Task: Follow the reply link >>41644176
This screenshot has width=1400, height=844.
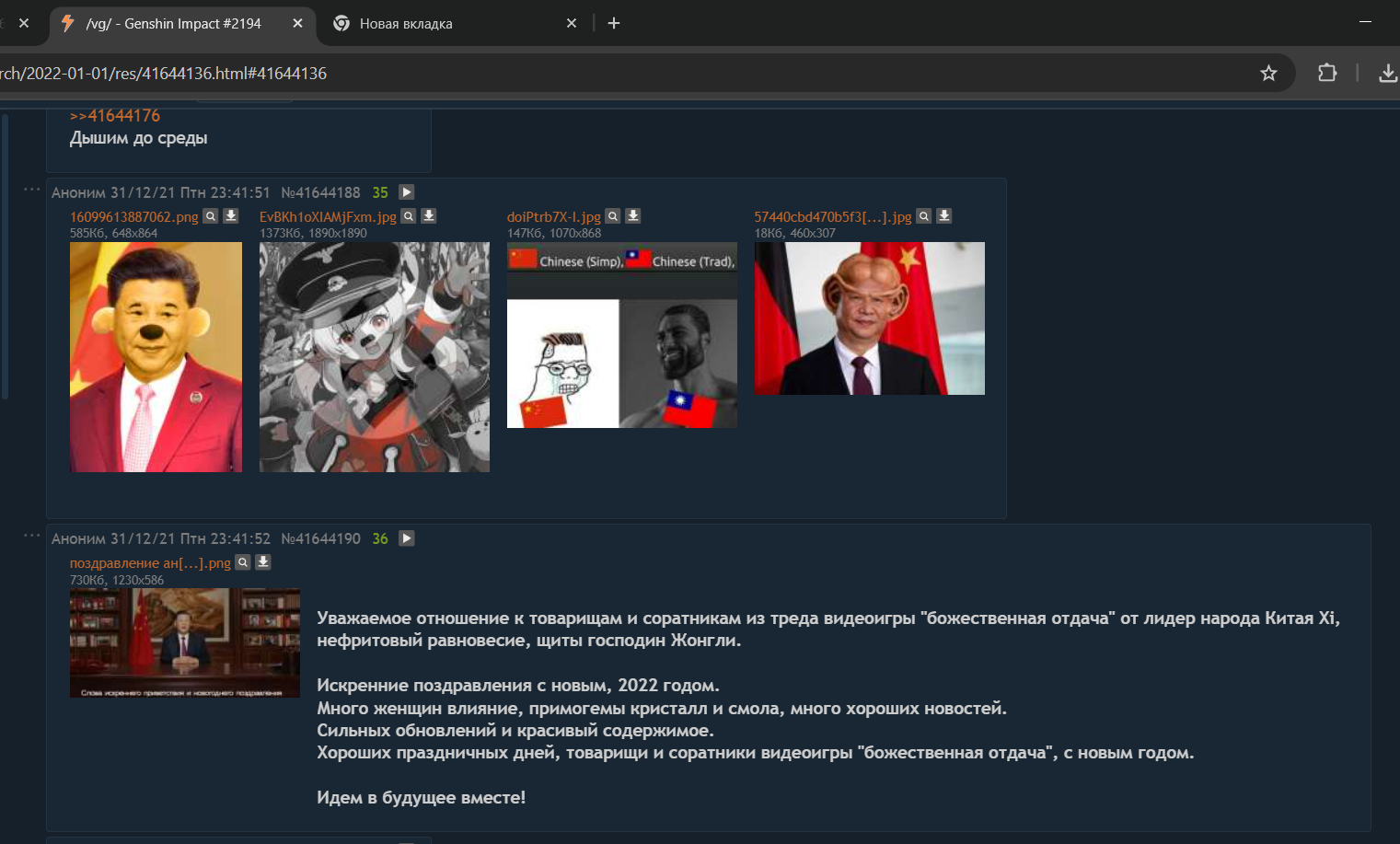Action: pyautogui.click(x=115, y=116)
